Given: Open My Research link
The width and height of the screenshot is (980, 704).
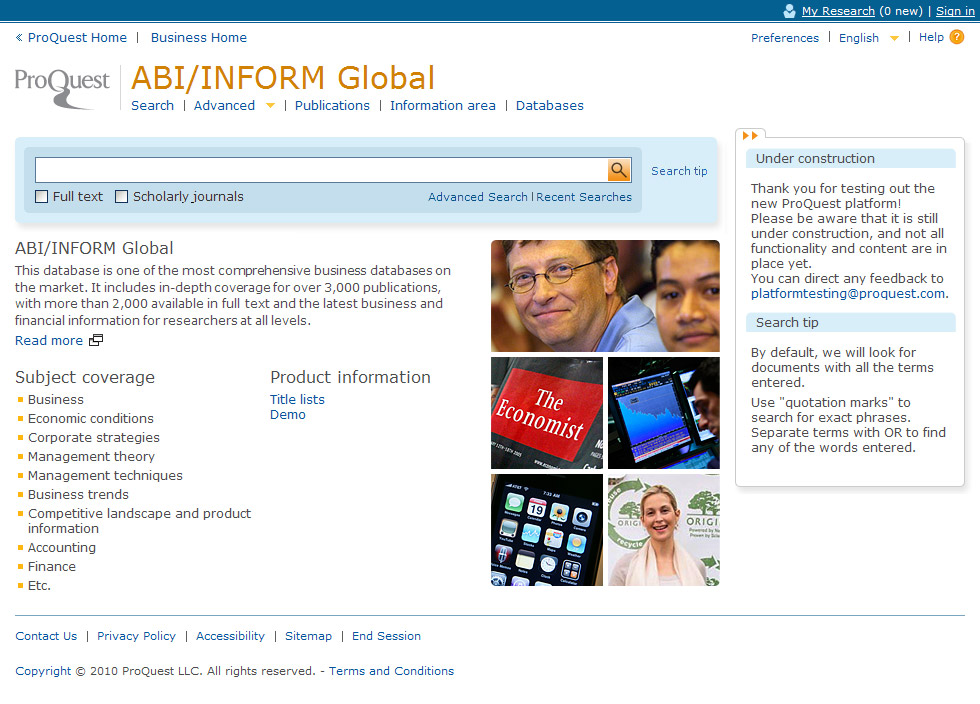Looking at the screenshot, I should point(838,11).
